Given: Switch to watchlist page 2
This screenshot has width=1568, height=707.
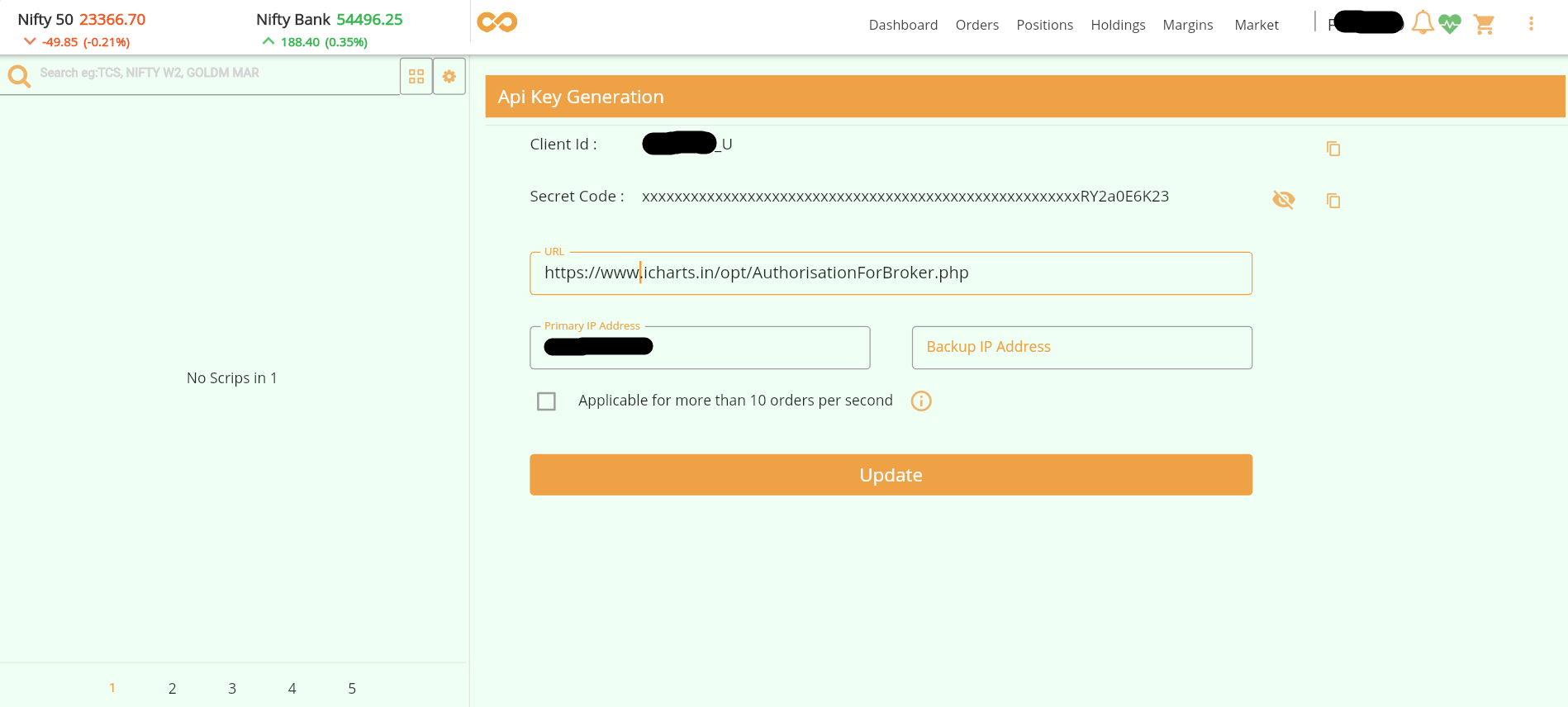Looking at the screenshot, I should (x=172, y=688).
